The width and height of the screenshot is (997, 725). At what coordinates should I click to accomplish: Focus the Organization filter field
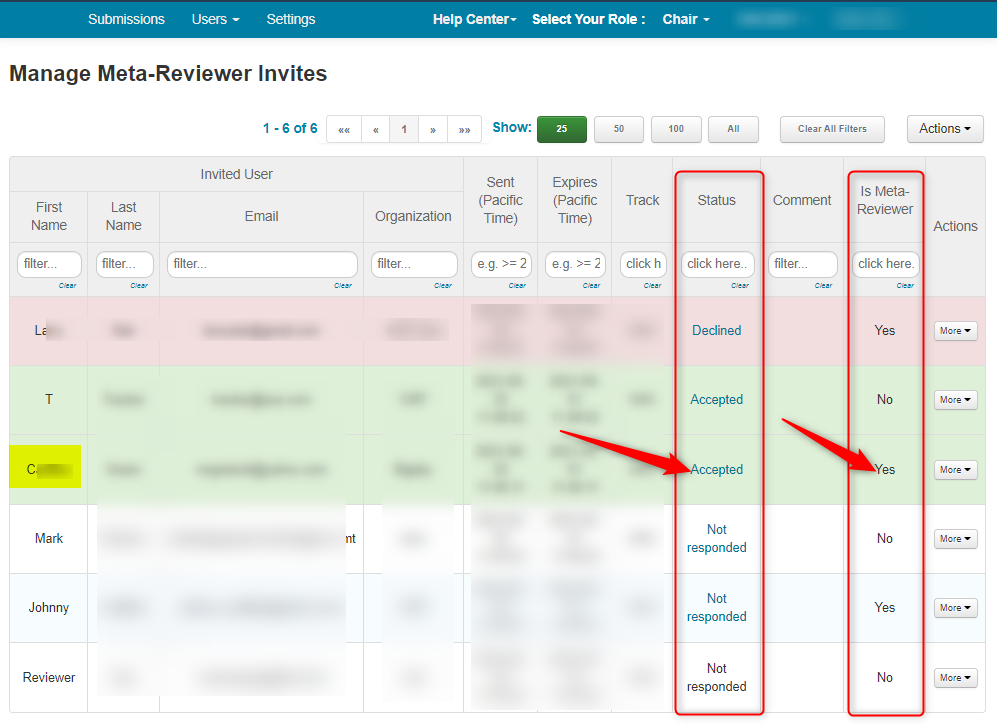point(414,264)
